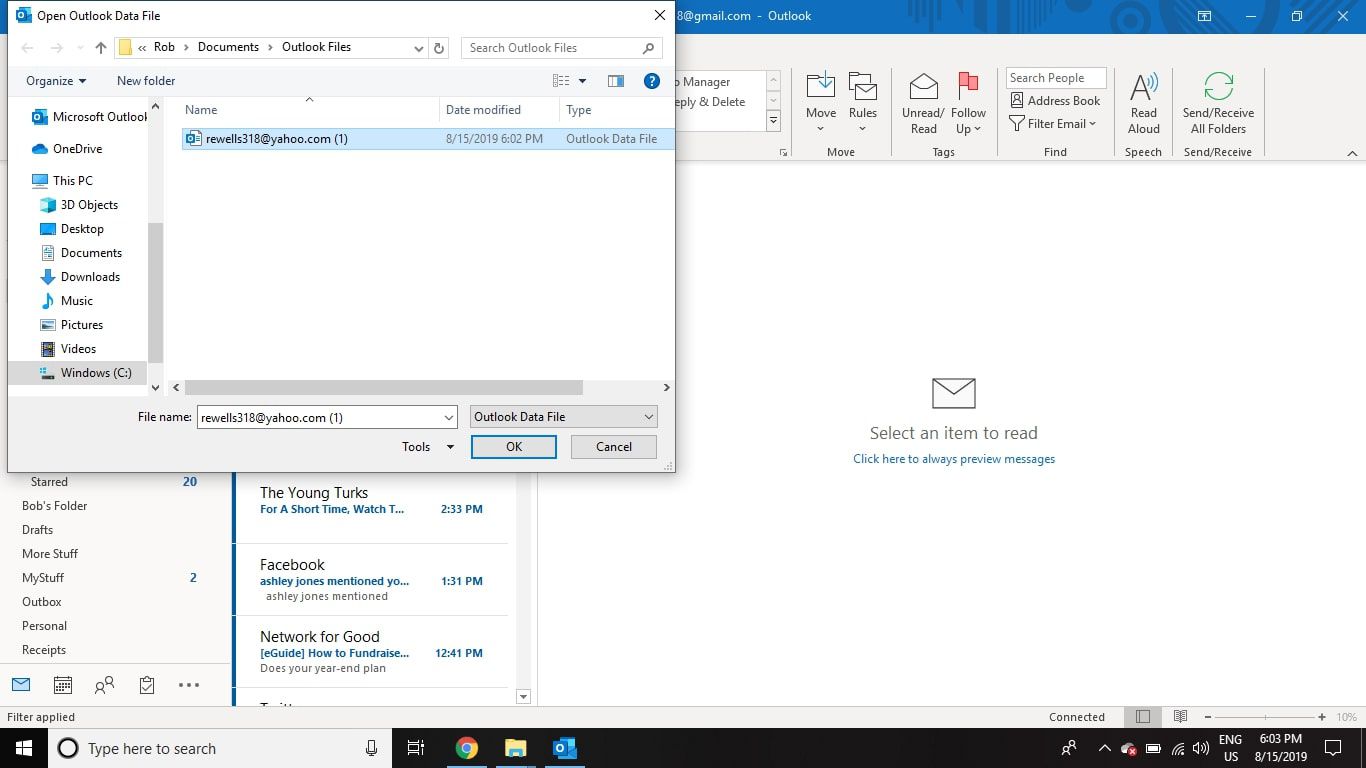This screenshot has height=768, width=1366.
Task: Open Desktop folder in tree
Action: point(72,229)
